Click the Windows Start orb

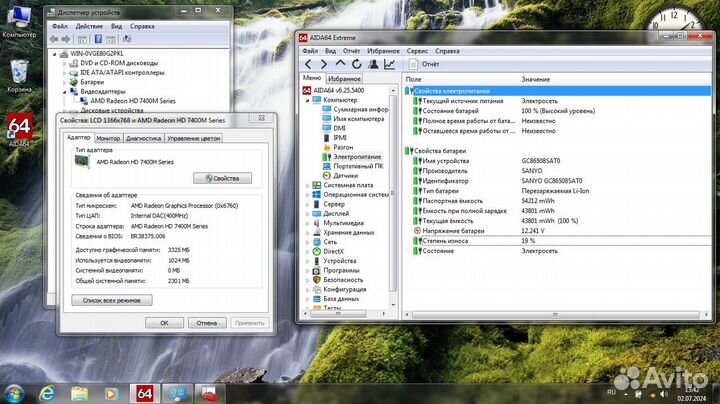pyautogui.click(x=14, y=394)
